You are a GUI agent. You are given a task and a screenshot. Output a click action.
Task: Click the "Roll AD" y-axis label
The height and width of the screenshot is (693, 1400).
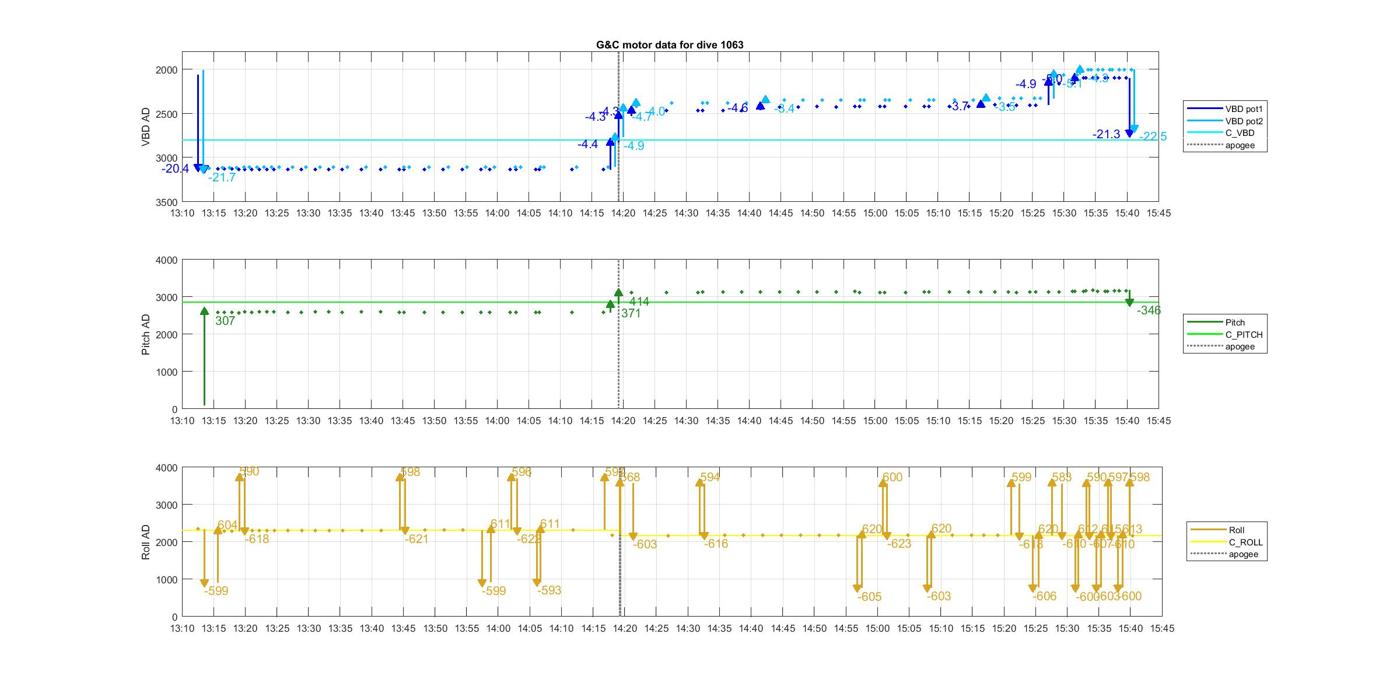[146, 542]
